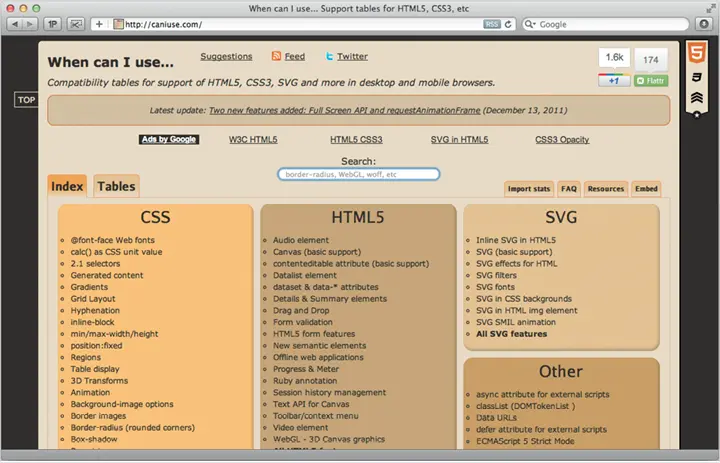This screenshot has height=463, width=720.
Task: Open 'Inline SVG in HTML5'
Action: coord(516,240)
